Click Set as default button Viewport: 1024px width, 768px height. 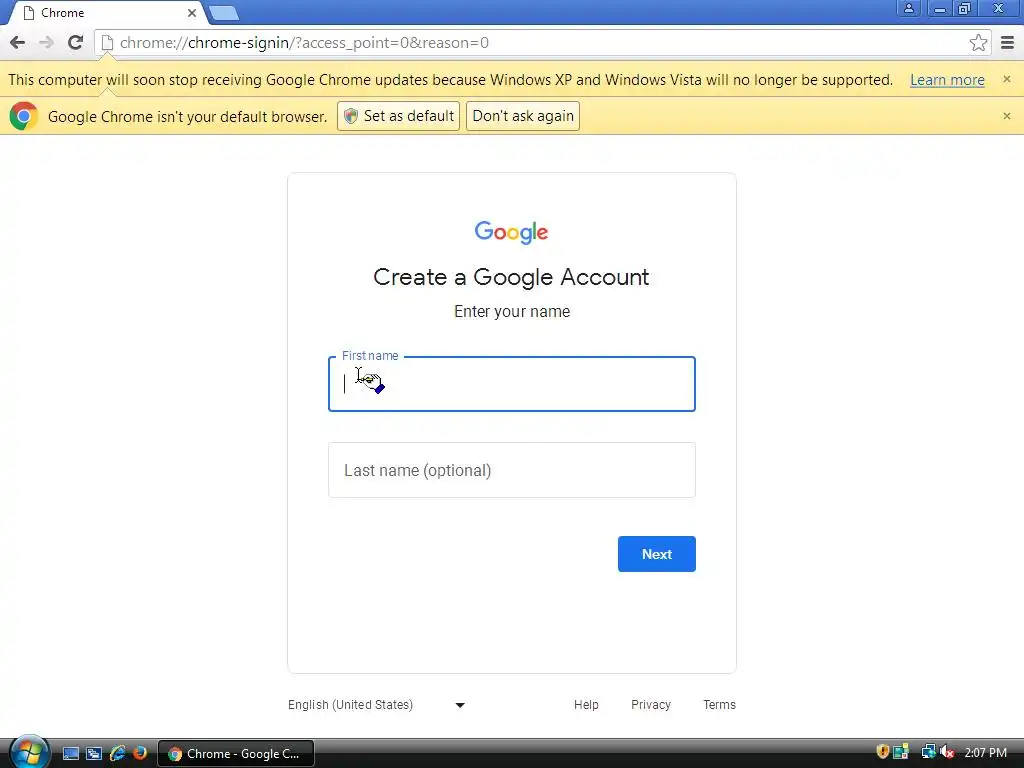(x=398, y=116)
